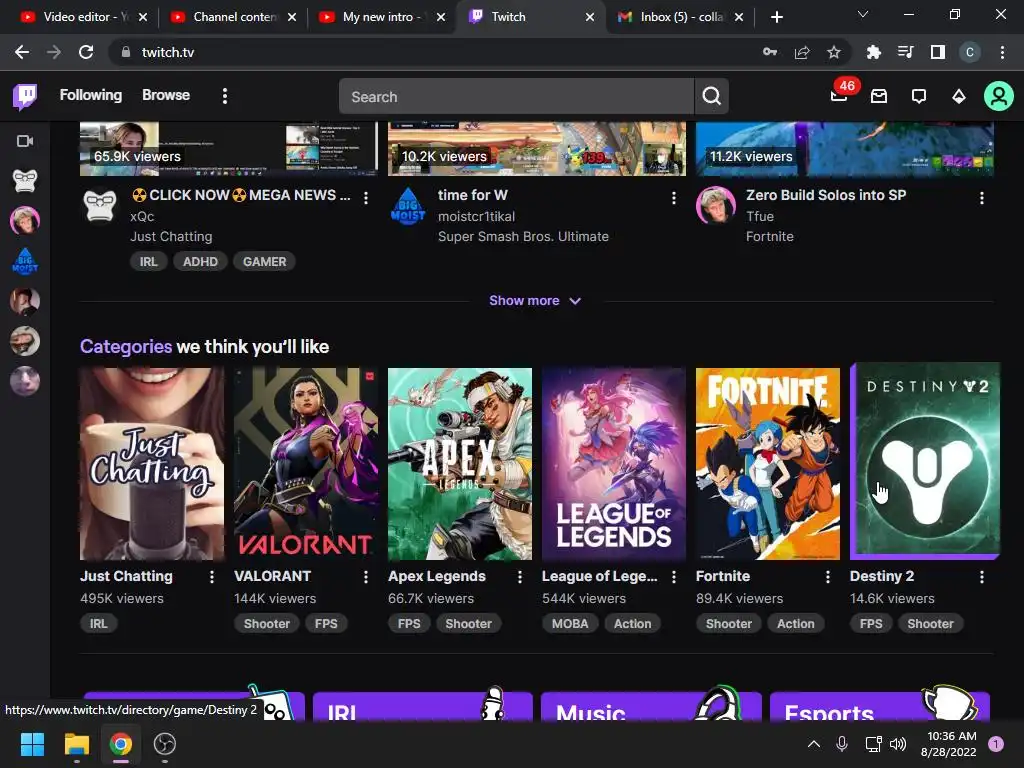1024x768 pixels.
Task: Open moistcr1tikal Big Moist avatar in sidebar
Action: pos(25,261)
